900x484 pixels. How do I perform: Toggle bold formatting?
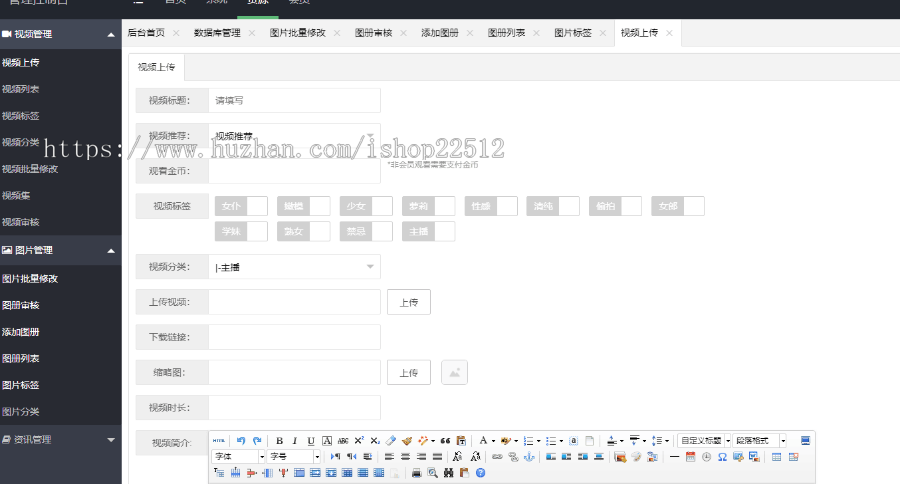point(280,441)
